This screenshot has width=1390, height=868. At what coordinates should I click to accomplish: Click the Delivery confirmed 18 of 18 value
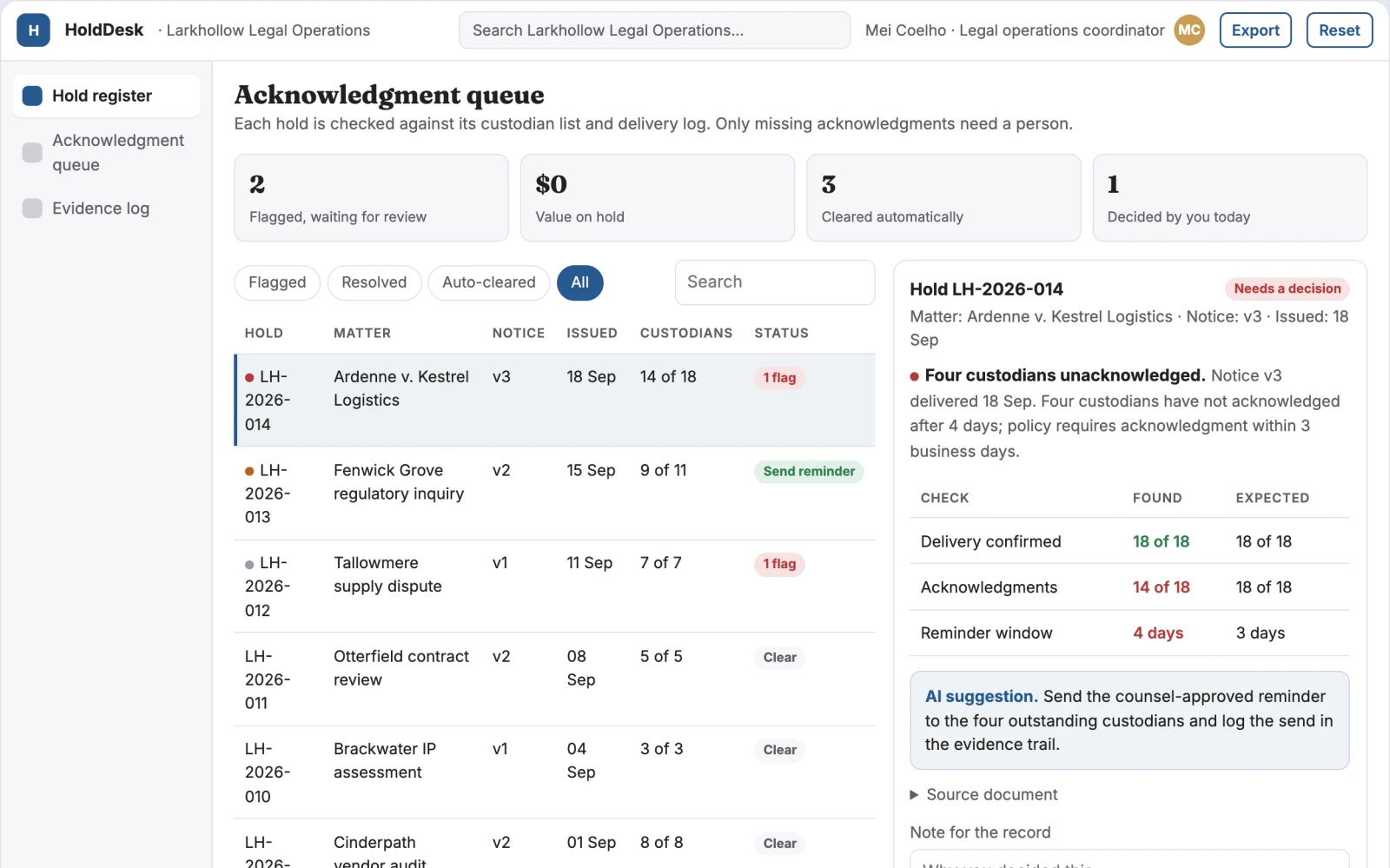tap(1161, 541)
